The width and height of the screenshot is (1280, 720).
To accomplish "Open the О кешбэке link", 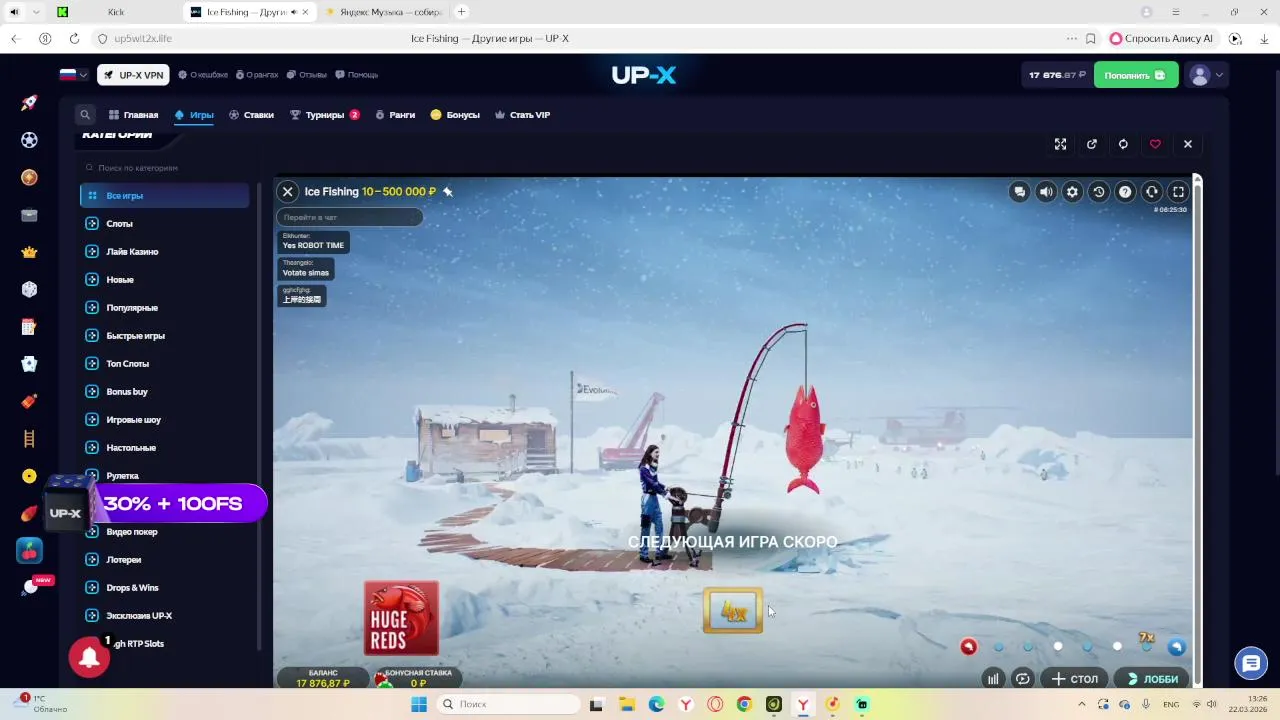I will (203, 75).
